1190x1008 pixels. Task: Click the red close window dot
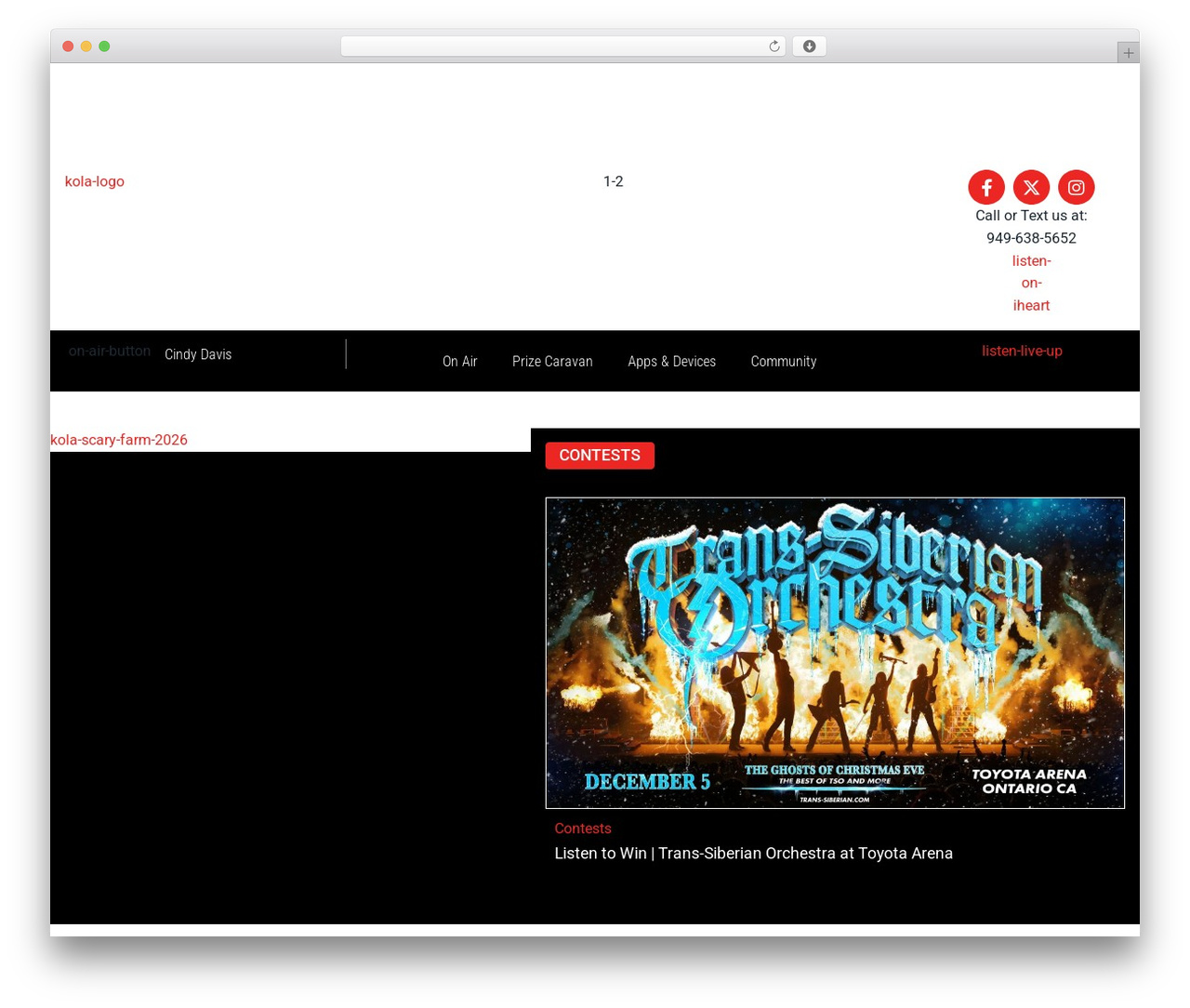point(68,46)
